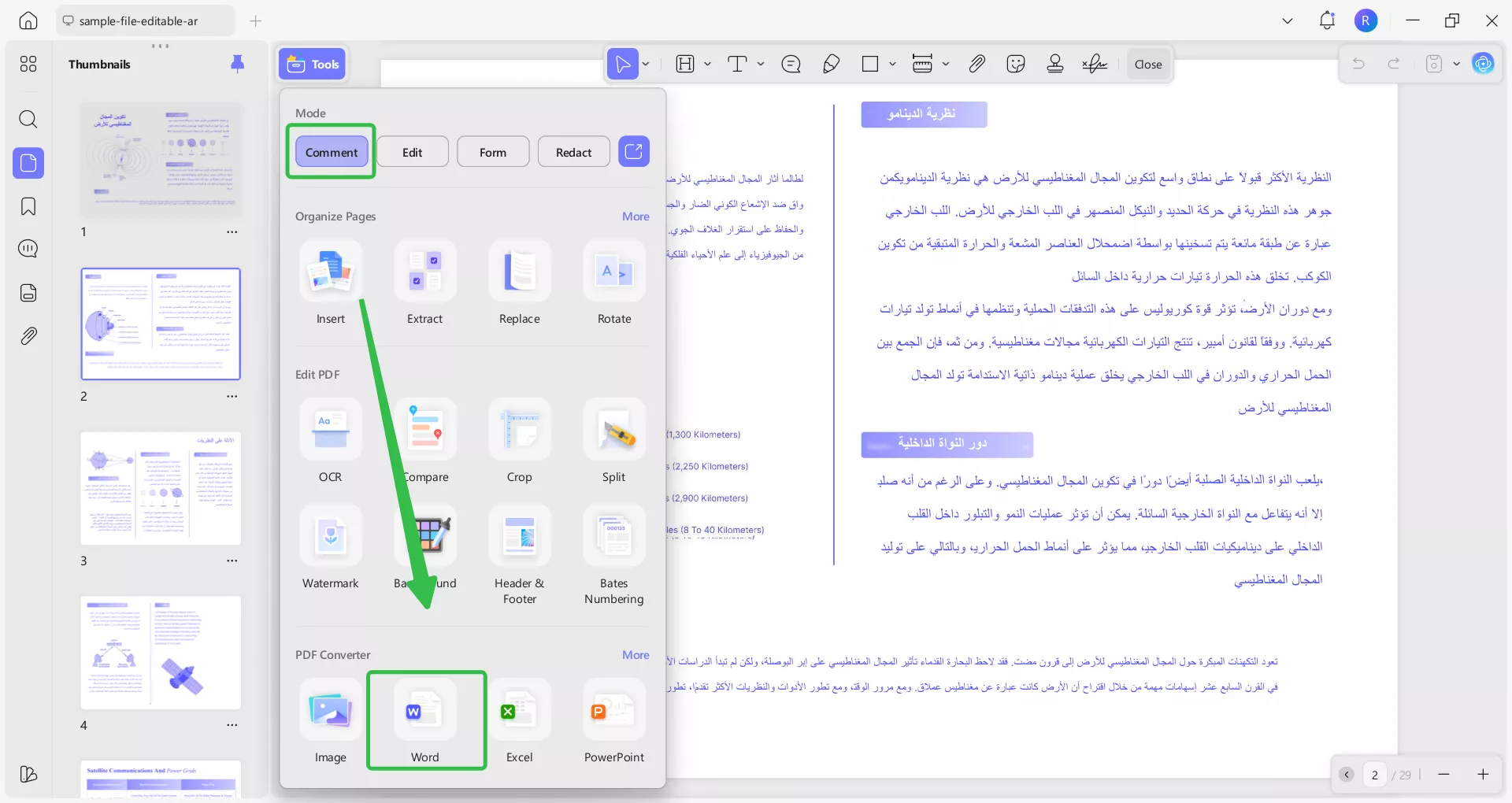
Task: Open the Crop tool
Action: [520, 441]
